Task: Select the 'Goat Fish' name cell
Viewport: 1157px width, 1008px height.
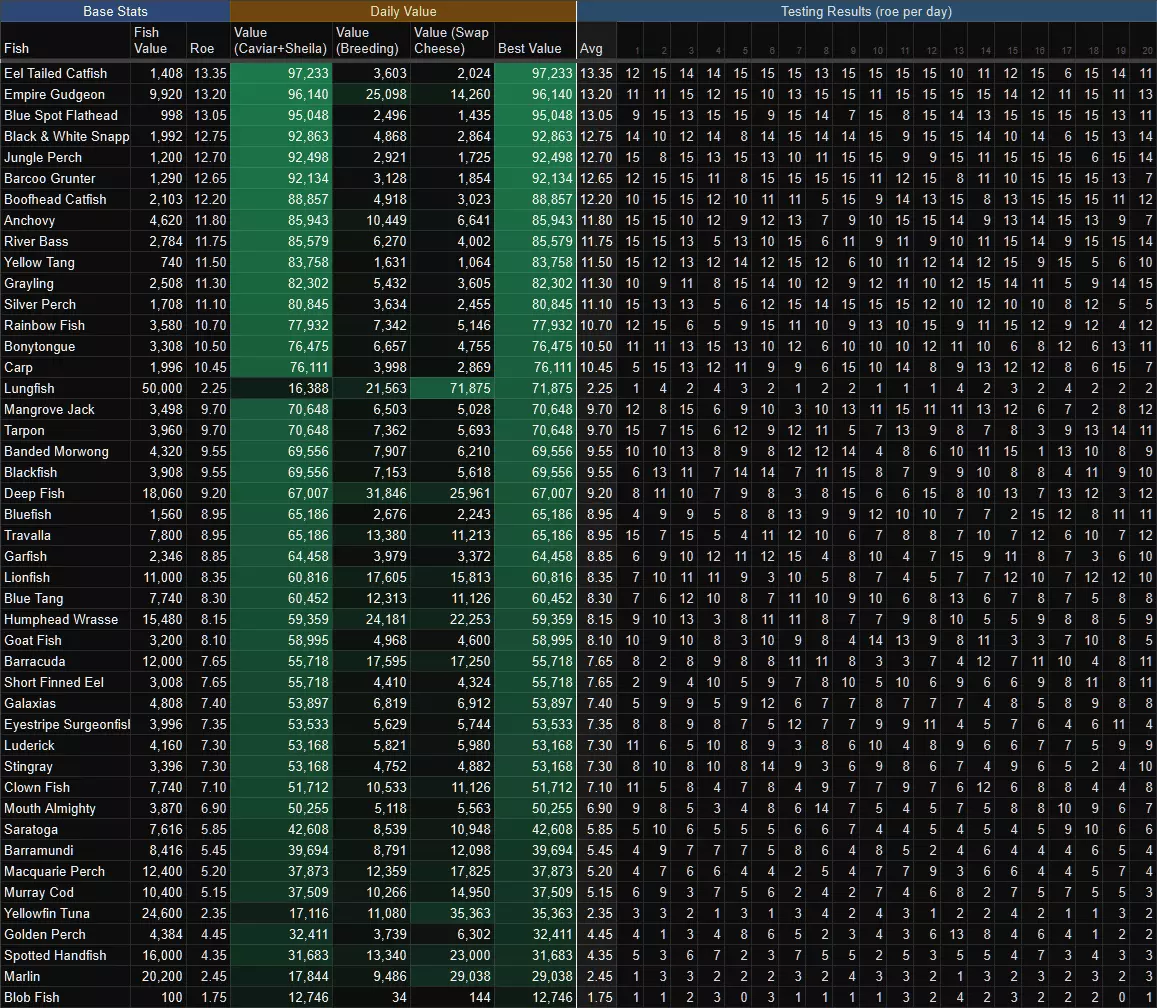Action: [x=66, y=641]
